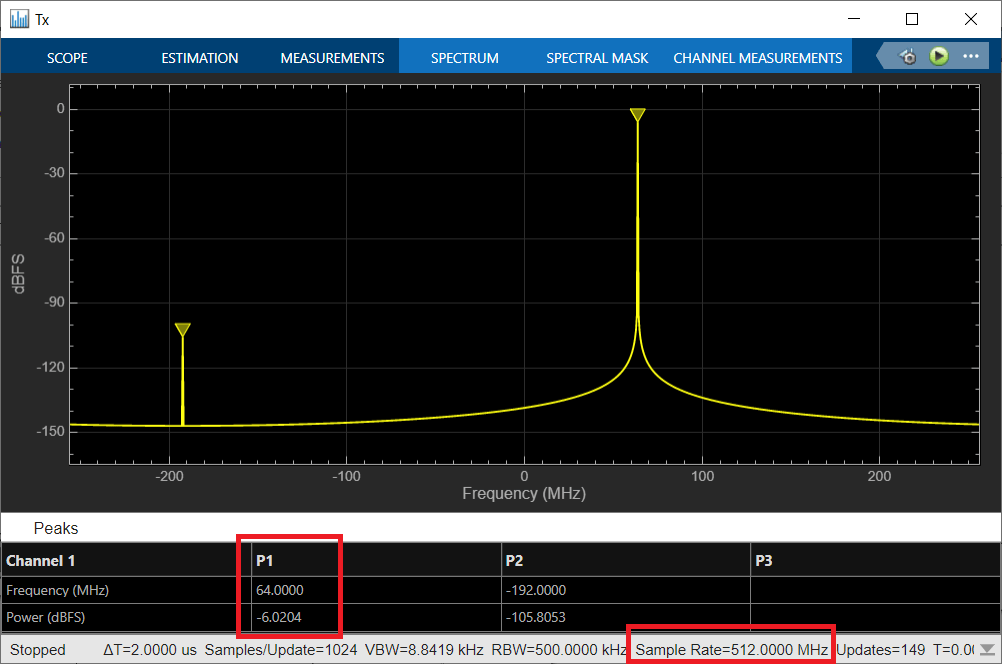
Task: Click the Channel 1 table header
Action: pos(40,560)
